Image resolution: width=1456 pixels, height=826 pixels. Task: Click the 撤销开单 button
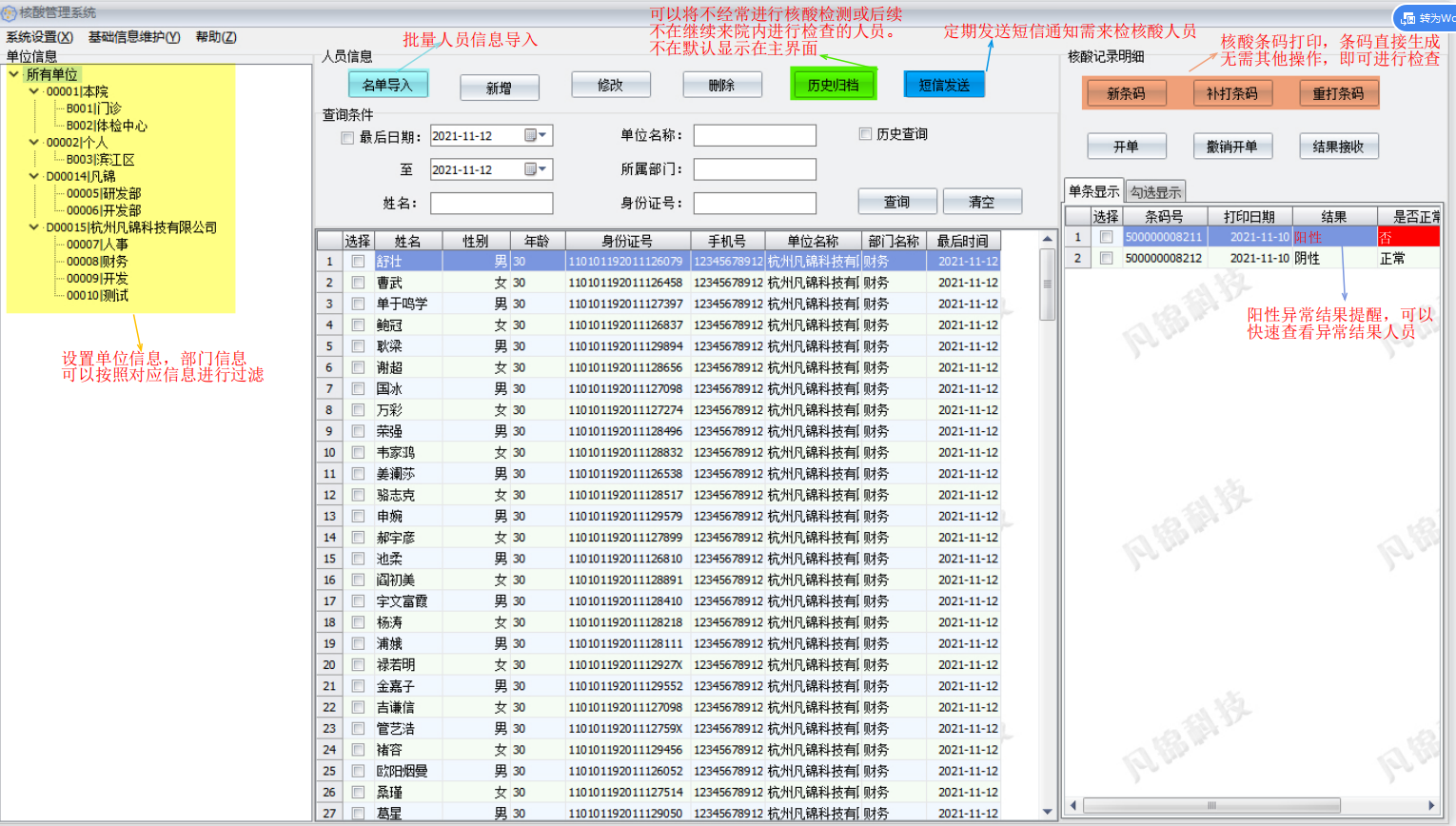pyautogui.click(x=1232, y=147)
